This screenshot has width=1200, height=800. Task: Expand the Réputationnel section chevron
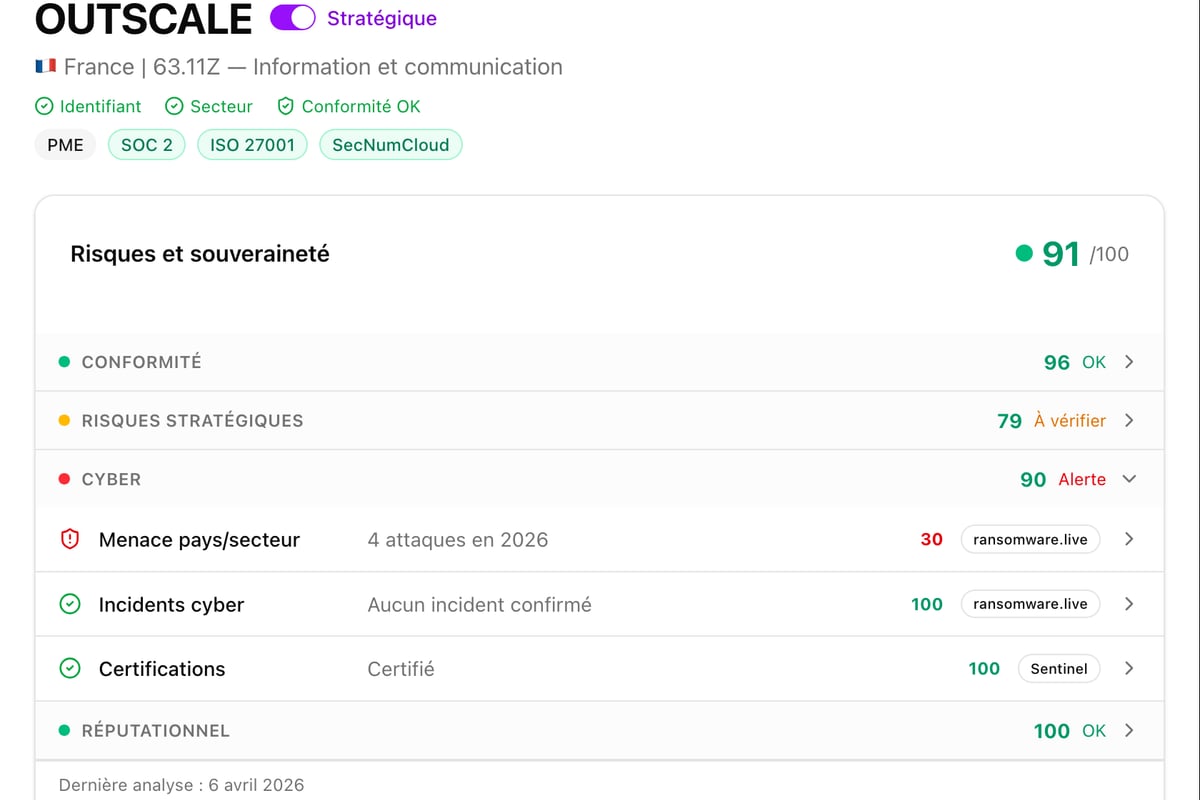pyautogui.click(x=1129, y=730)
